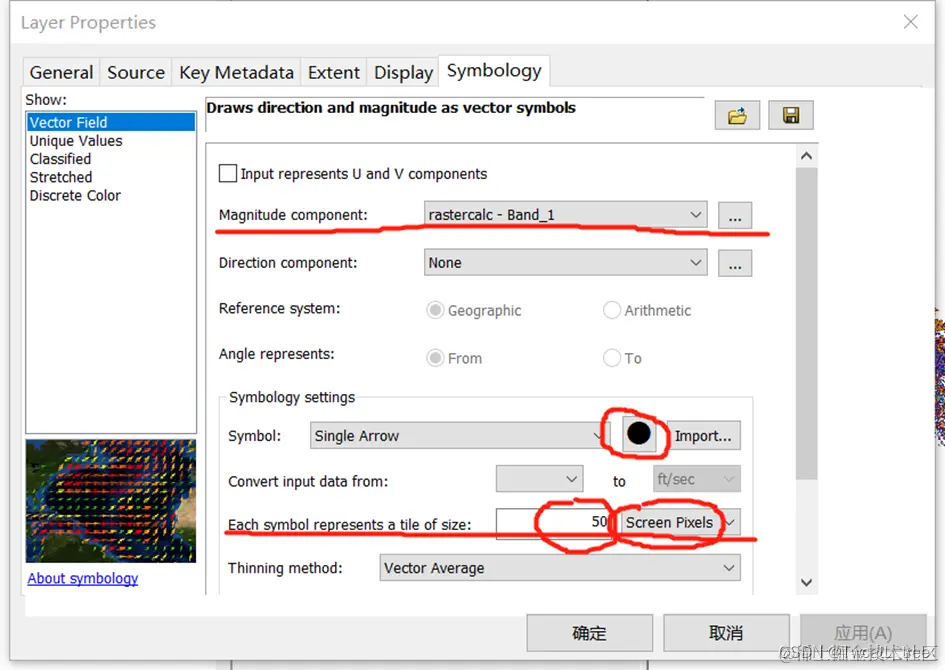Viewport: 945px width, 670px height.
Task: Cancel with the 取消 button
Action: (726, 633)
